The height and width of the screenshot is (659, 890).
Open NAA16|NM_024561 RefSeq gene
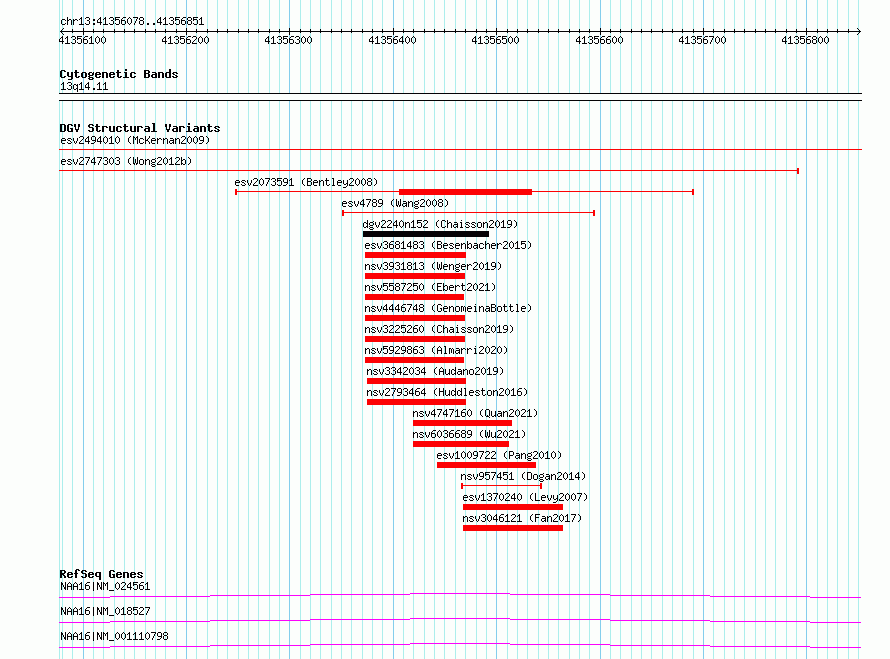pos(105,586)
